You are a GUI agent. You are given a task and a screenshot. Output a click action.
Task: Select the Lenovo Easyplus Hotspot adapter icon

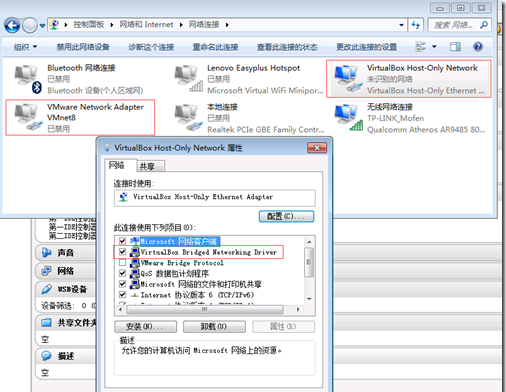[188, 79]
